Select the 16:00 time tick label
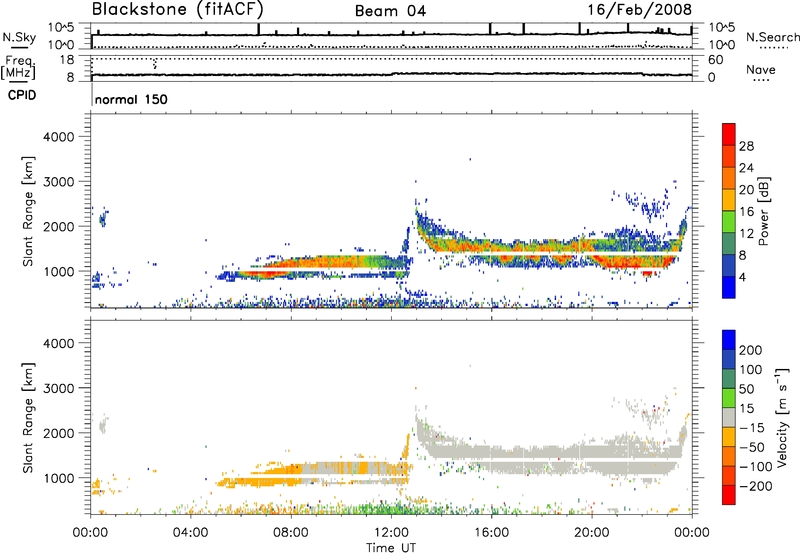The width and height of the screenshot is (800, 554). tap(491, 533)
